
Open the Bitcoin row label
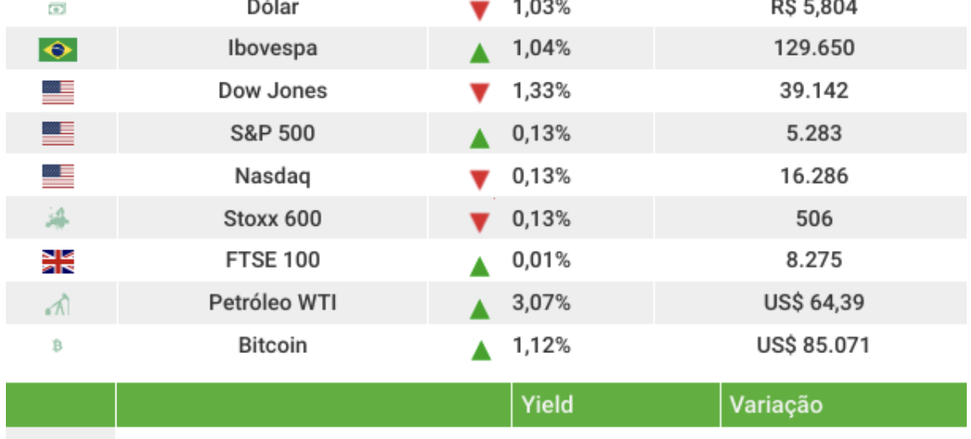pos(273,346)
